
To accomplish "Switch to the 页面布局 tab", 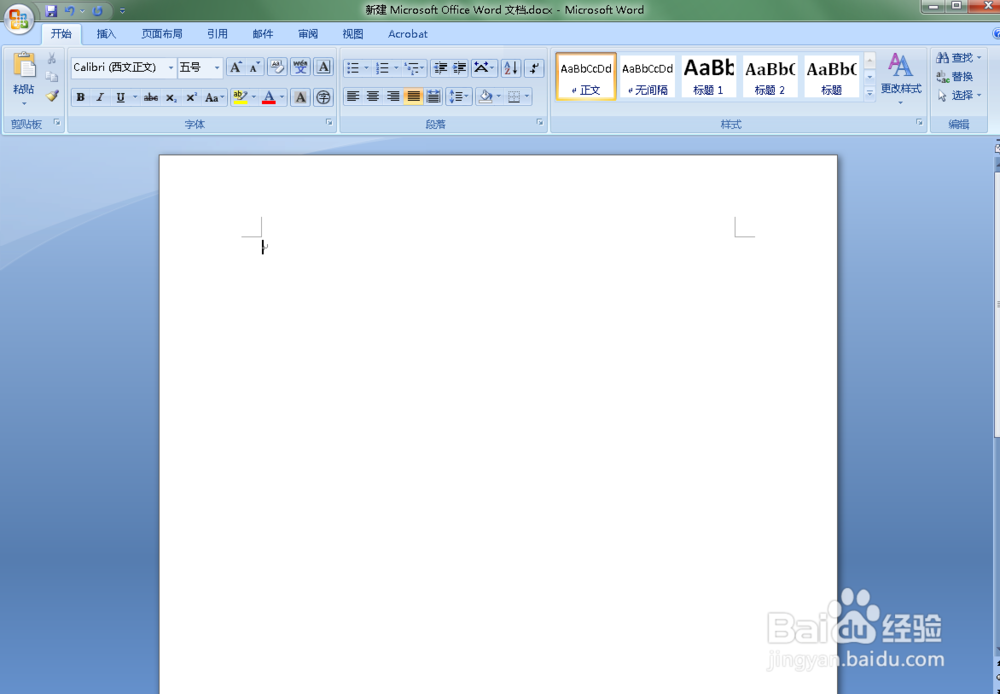I will pyautogui.click(x=162, y=34).
